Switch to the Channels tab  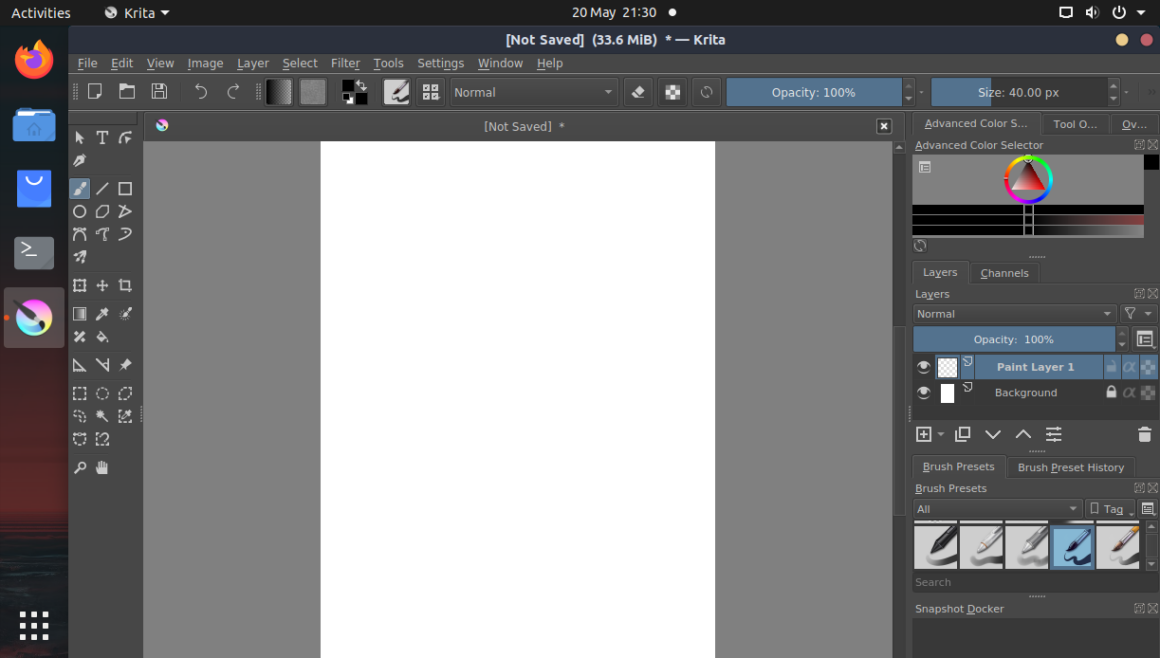tap(1004, 272)
